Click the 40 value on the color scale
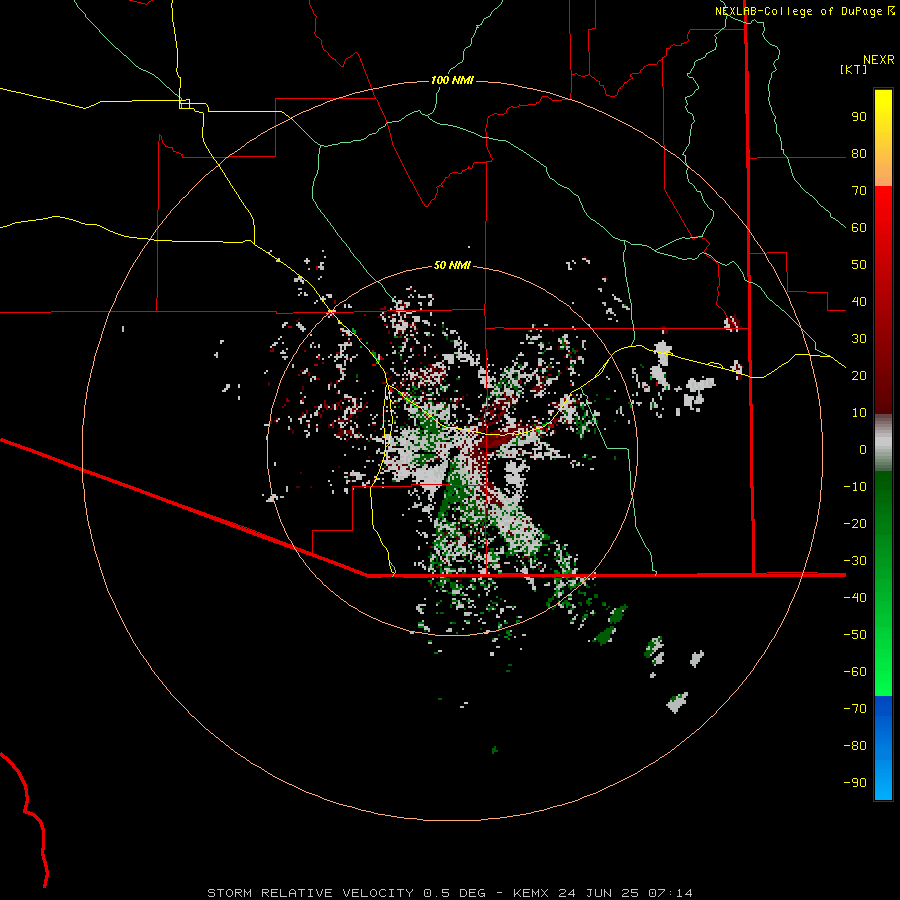 click(x=859, y=301)
